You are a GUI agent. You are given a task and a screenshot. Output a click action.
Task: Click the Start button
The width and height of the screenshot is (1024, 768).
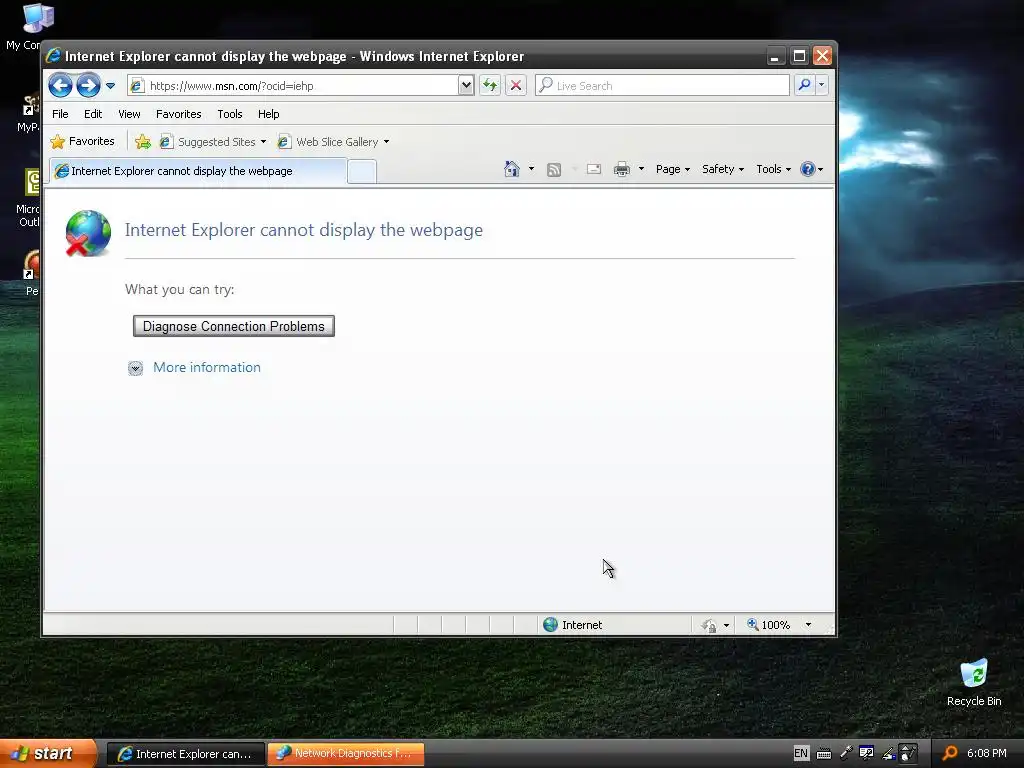48,754
